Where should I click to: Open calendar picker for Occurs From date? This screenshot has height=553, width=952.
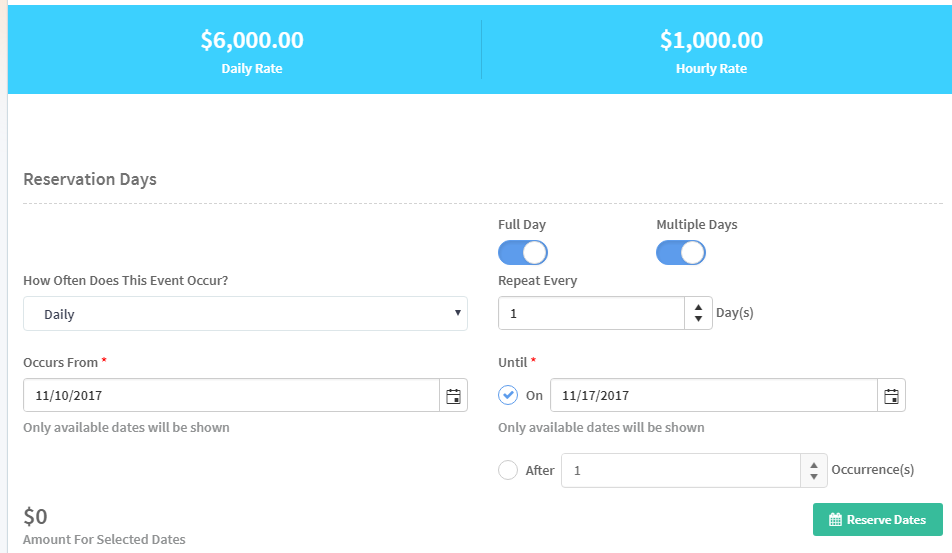[x=453, y=396]
